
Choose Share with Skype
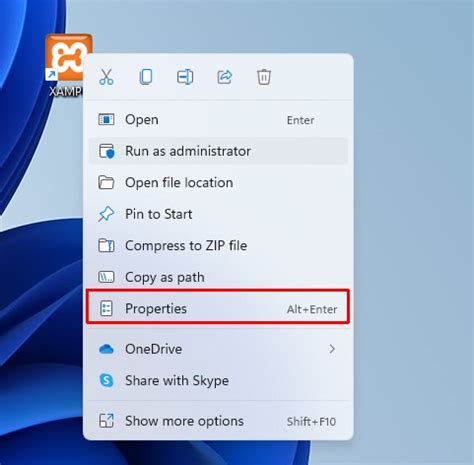pos(218,380)
